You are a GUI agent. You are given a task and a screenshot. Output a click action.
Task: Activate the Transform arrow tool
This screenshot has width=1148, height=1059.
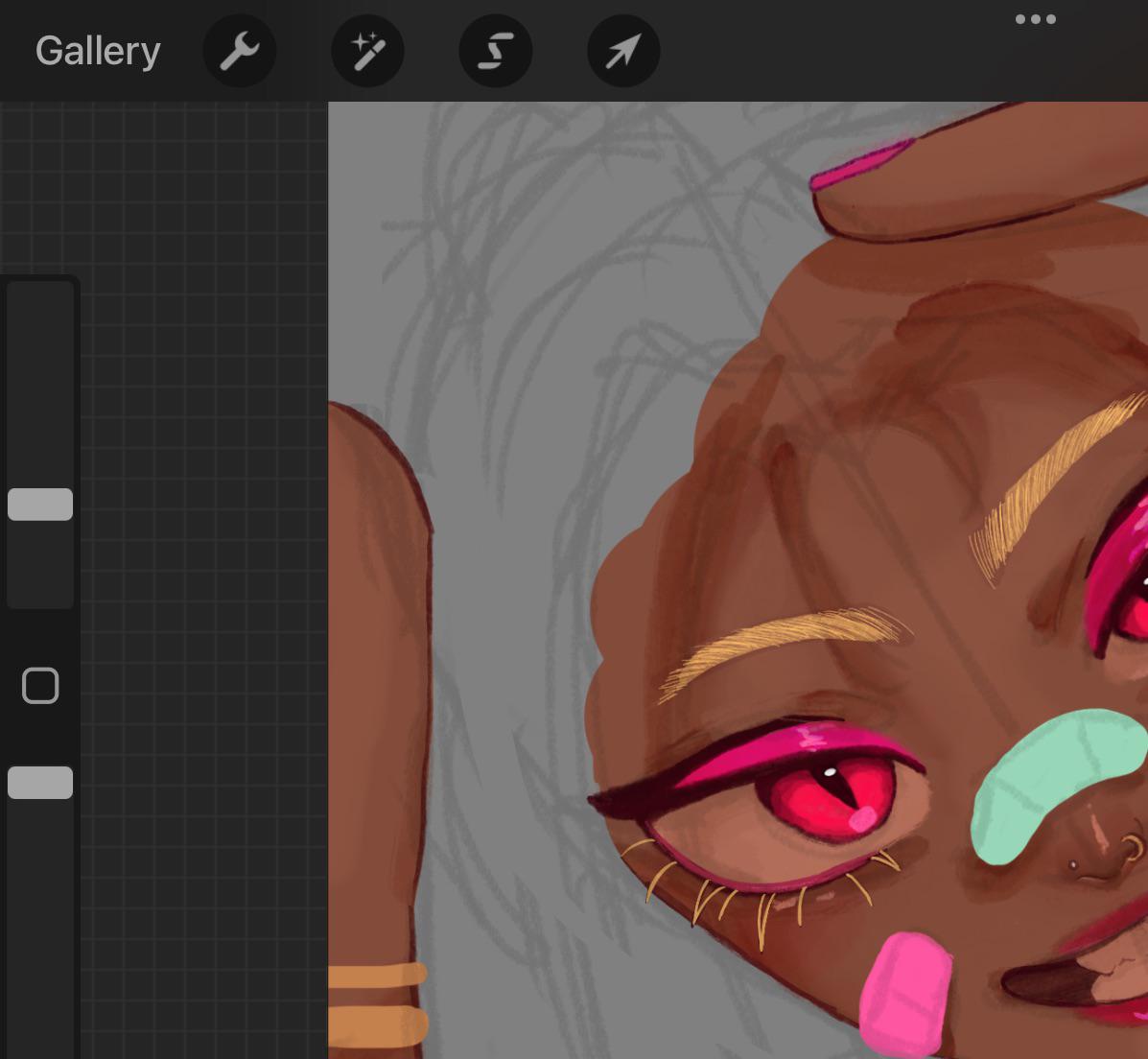click(x=623, y=51)
